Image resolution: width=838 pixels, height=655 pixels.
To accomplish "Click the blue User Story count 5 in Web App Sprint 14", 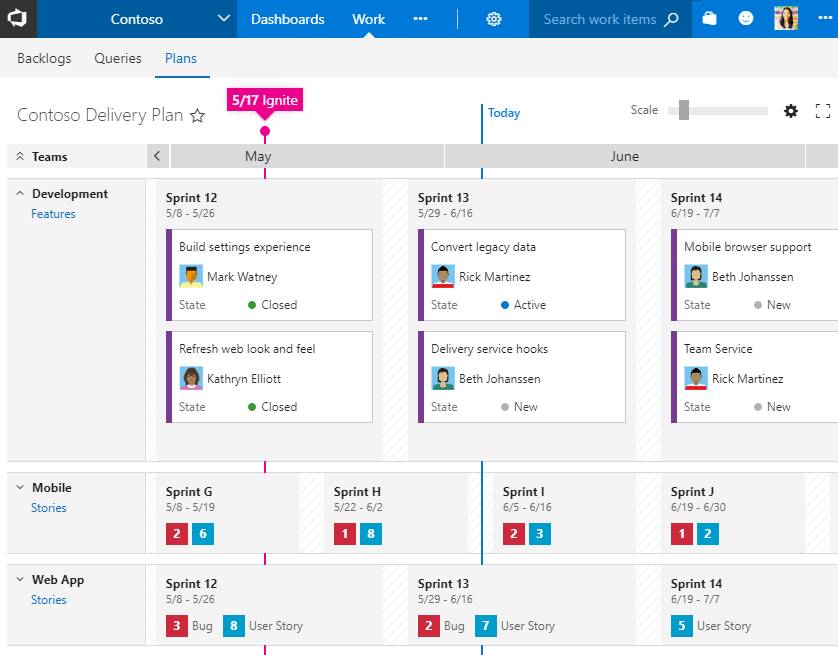I will [681, 626].
